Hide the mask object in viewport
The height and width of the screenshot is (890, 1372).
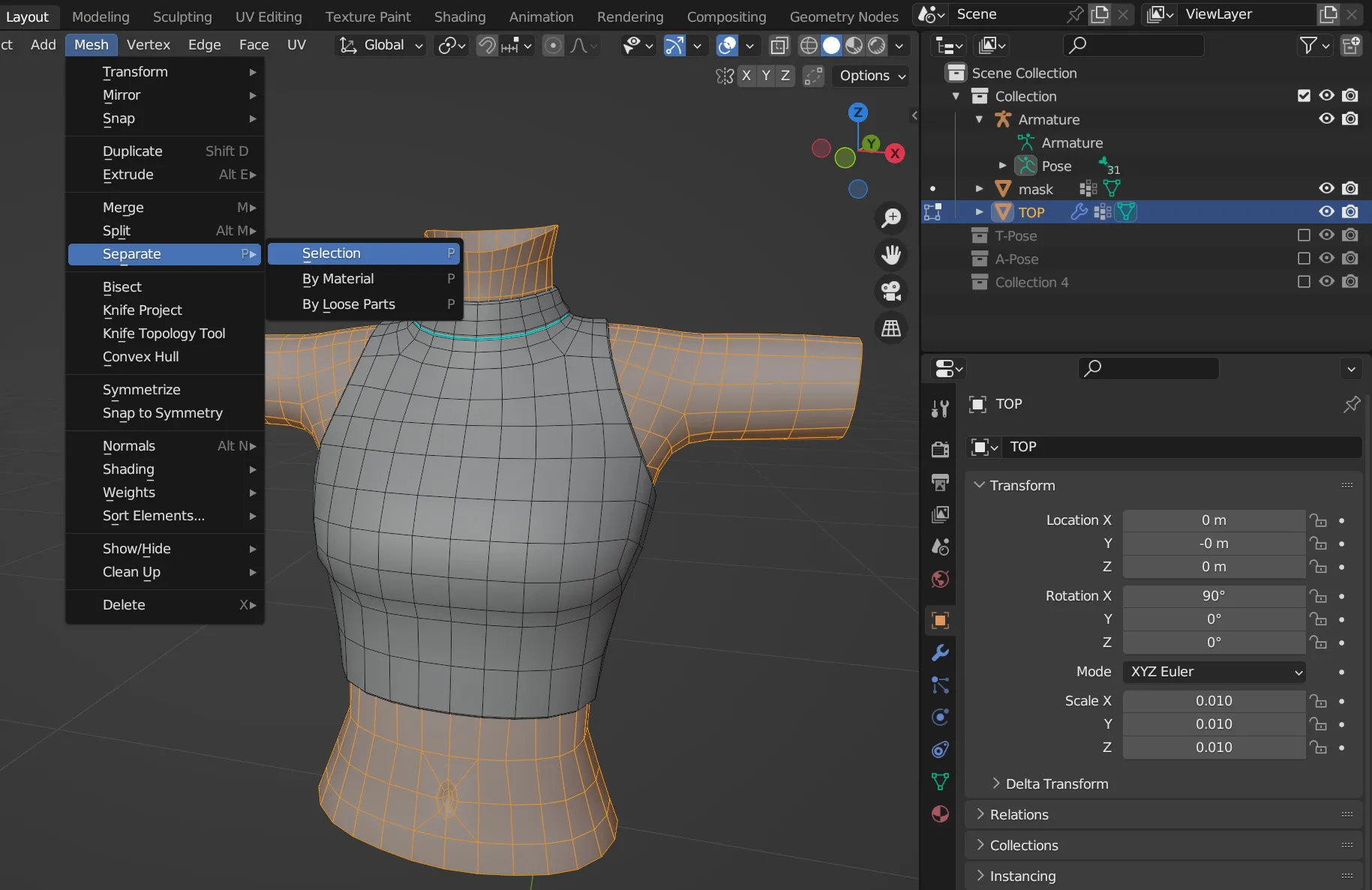pos(1326,188)
